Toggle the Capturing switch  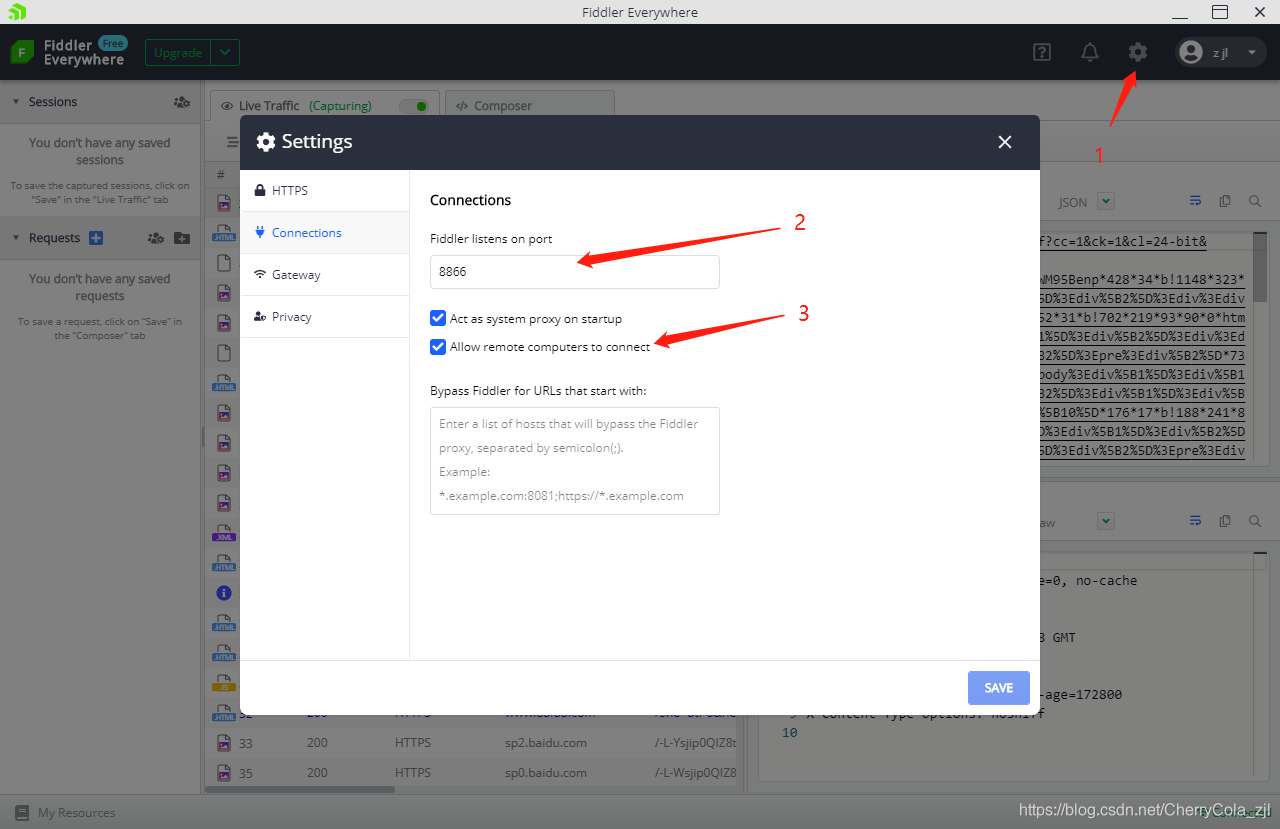pos(414,106)
